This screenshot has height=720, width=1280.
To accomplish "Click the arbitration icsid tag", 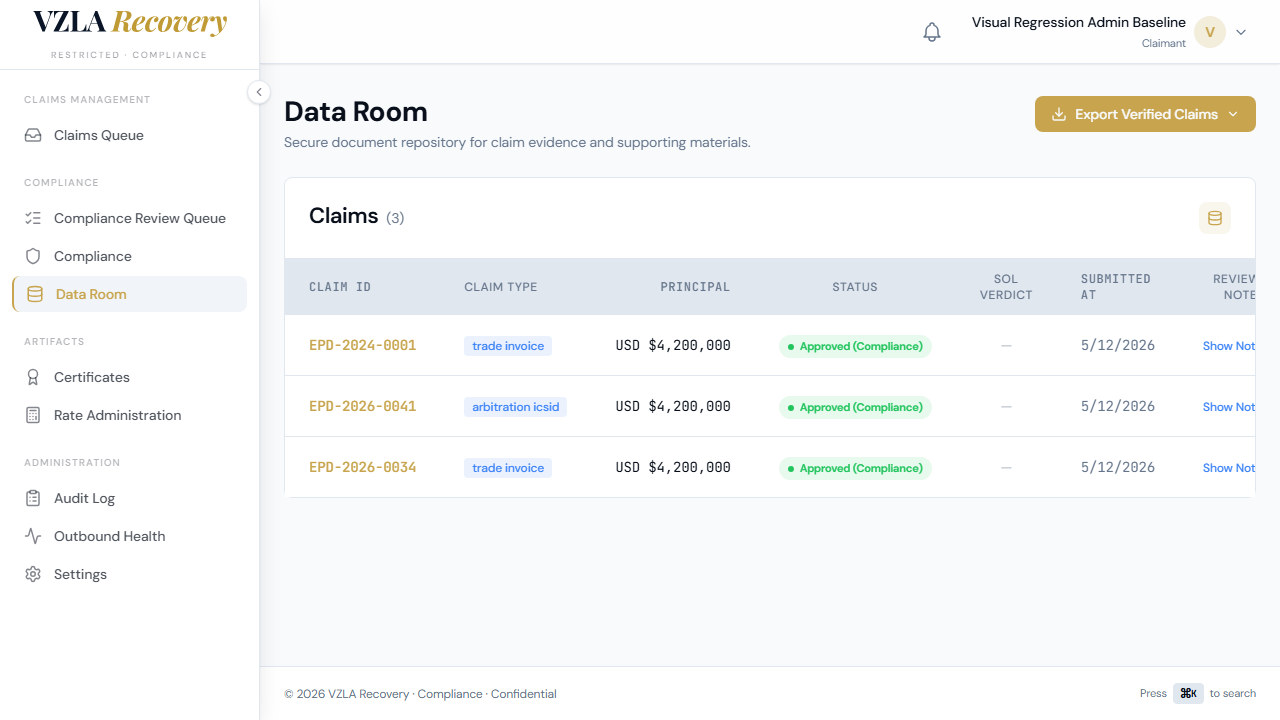I will 515,407.
